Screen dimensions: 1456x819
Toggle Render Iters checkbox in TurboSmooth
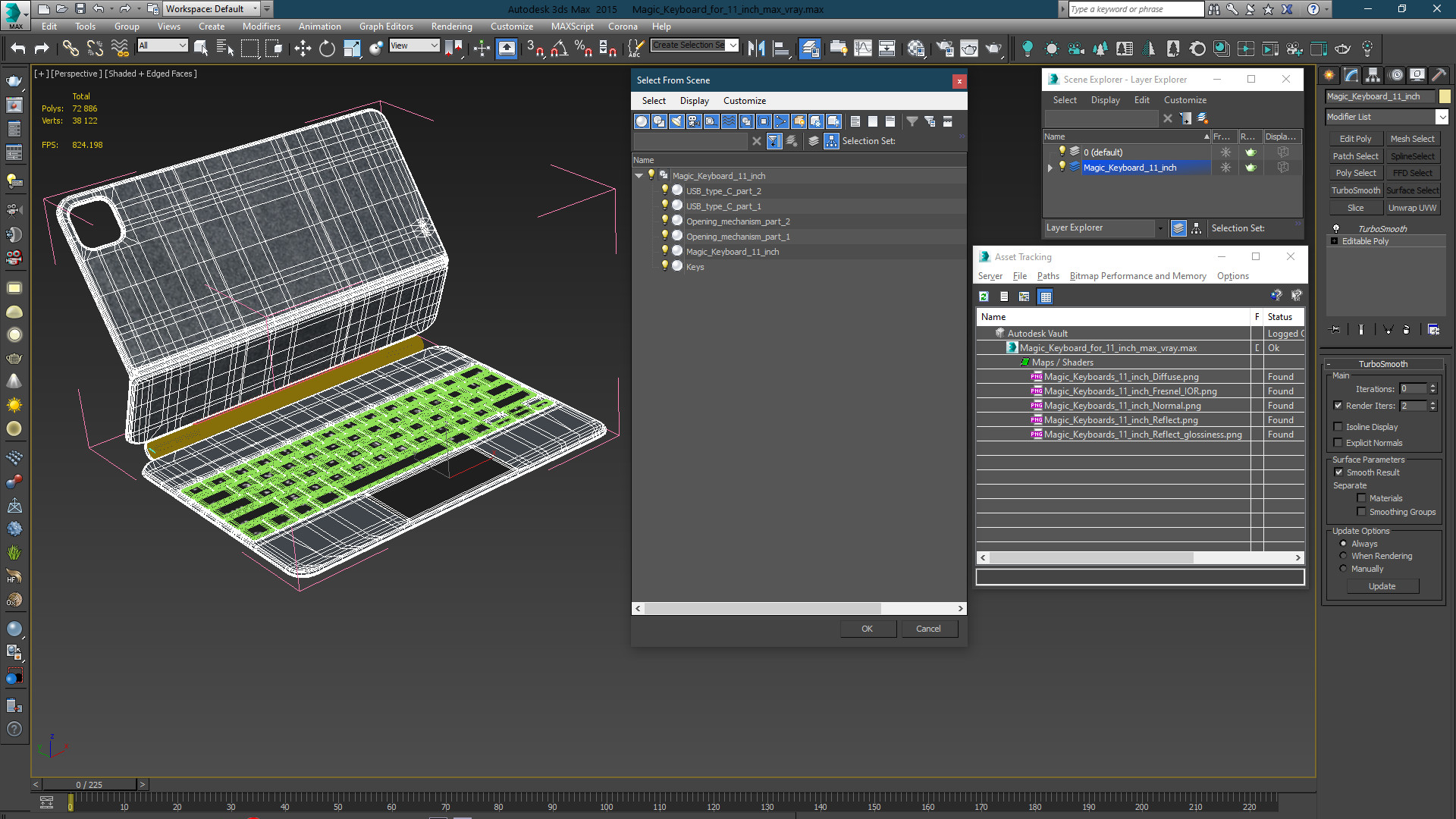pyautogui.click(x=1338, y=406)
